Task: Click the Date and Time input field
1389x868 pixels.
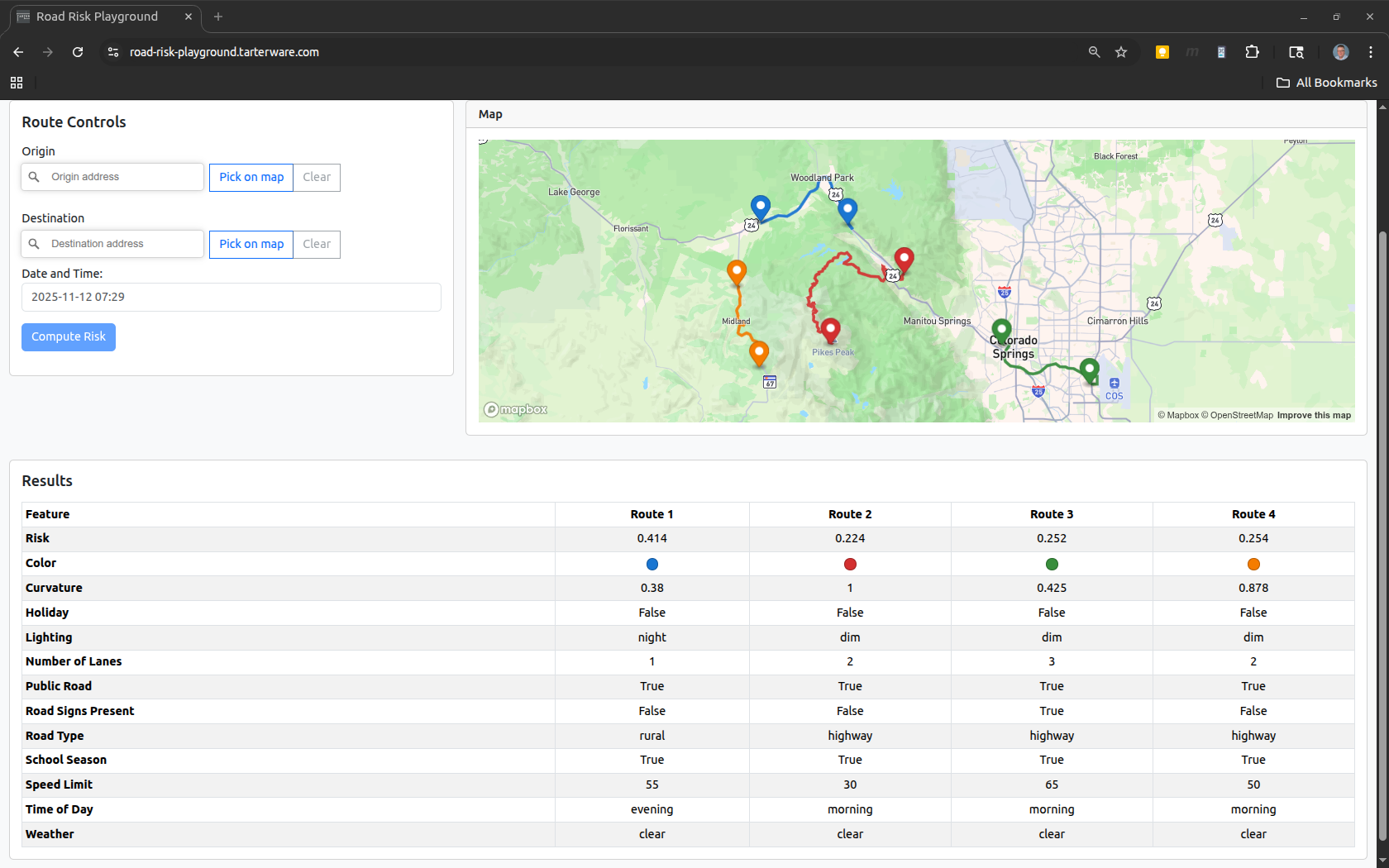Action: tap(231, 297)
